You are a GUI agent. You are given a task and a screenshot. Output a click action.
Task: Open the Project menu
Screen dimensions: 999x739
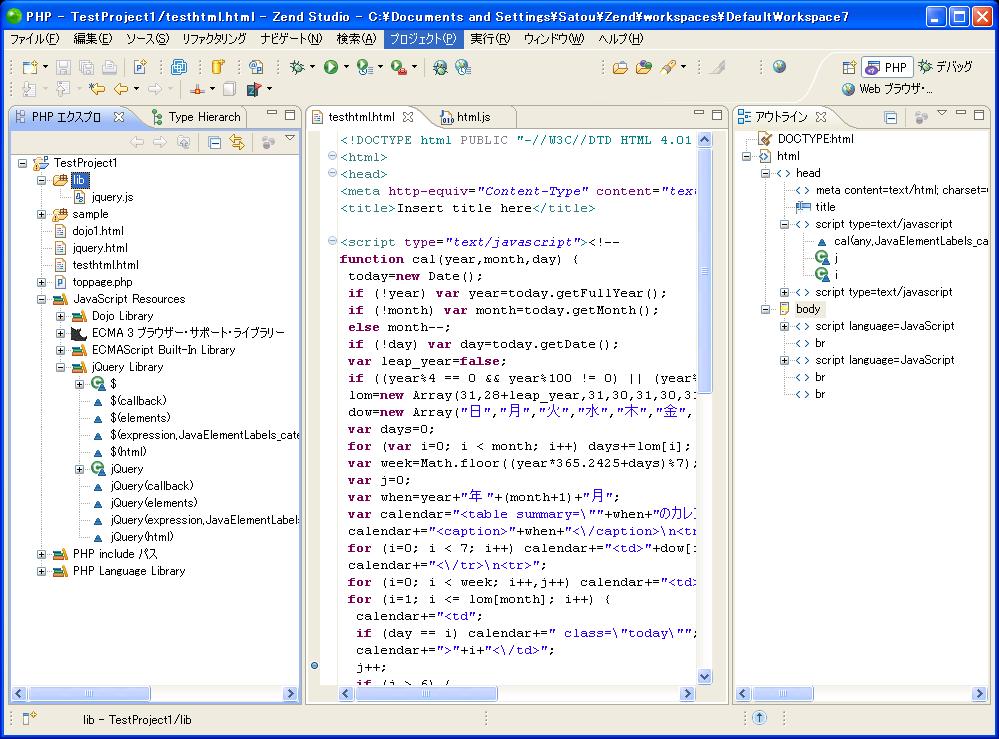click(x=422, y=39)
